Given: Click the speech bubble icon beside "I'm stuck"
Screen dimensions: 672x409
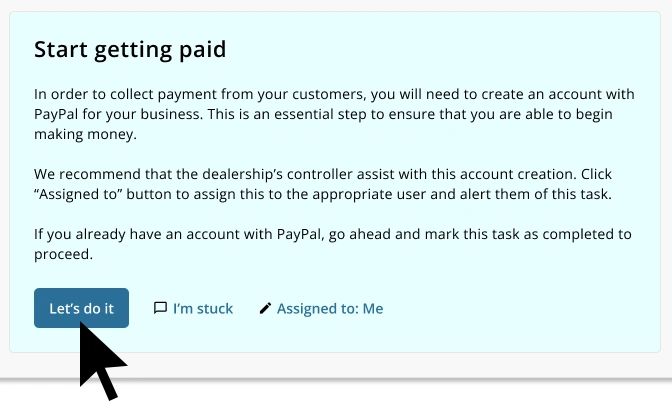Looking at the screenshot, I should (x=160, y=308).
